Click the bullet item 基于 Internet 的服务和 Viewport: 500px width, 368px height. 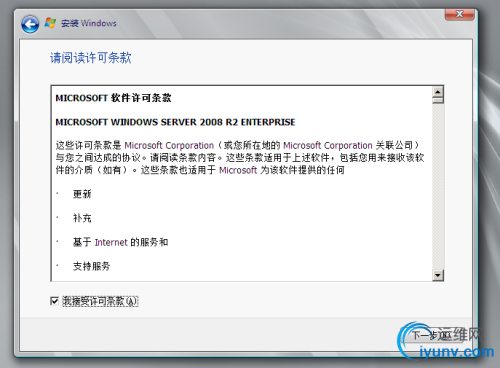(120, 242)
